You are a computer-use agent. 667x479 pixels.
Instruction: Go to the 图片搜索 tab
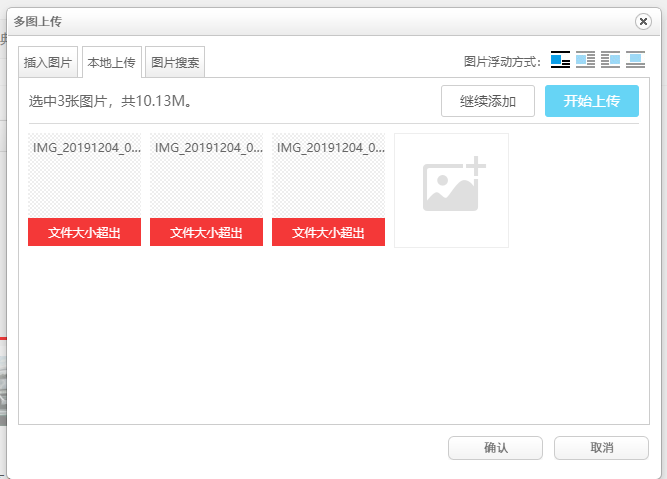click(x=175, y=62)
